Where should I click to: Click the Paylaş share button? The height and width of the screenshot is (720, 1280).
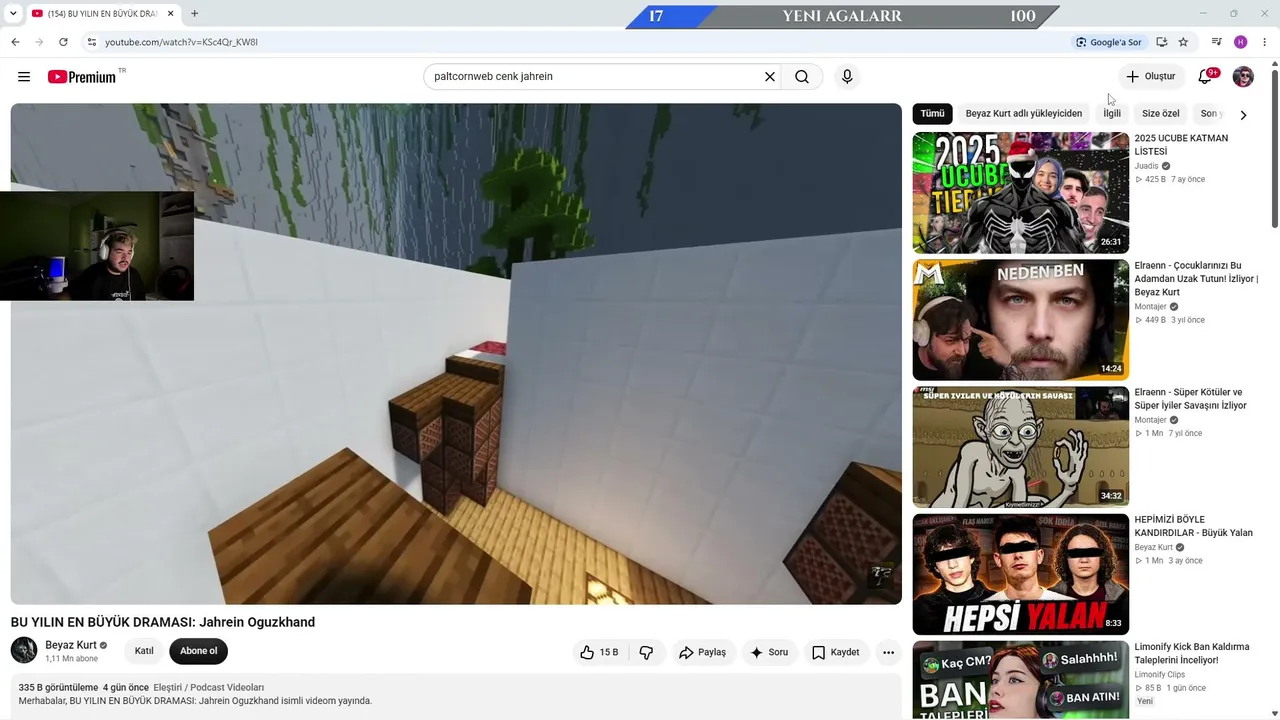702,652
